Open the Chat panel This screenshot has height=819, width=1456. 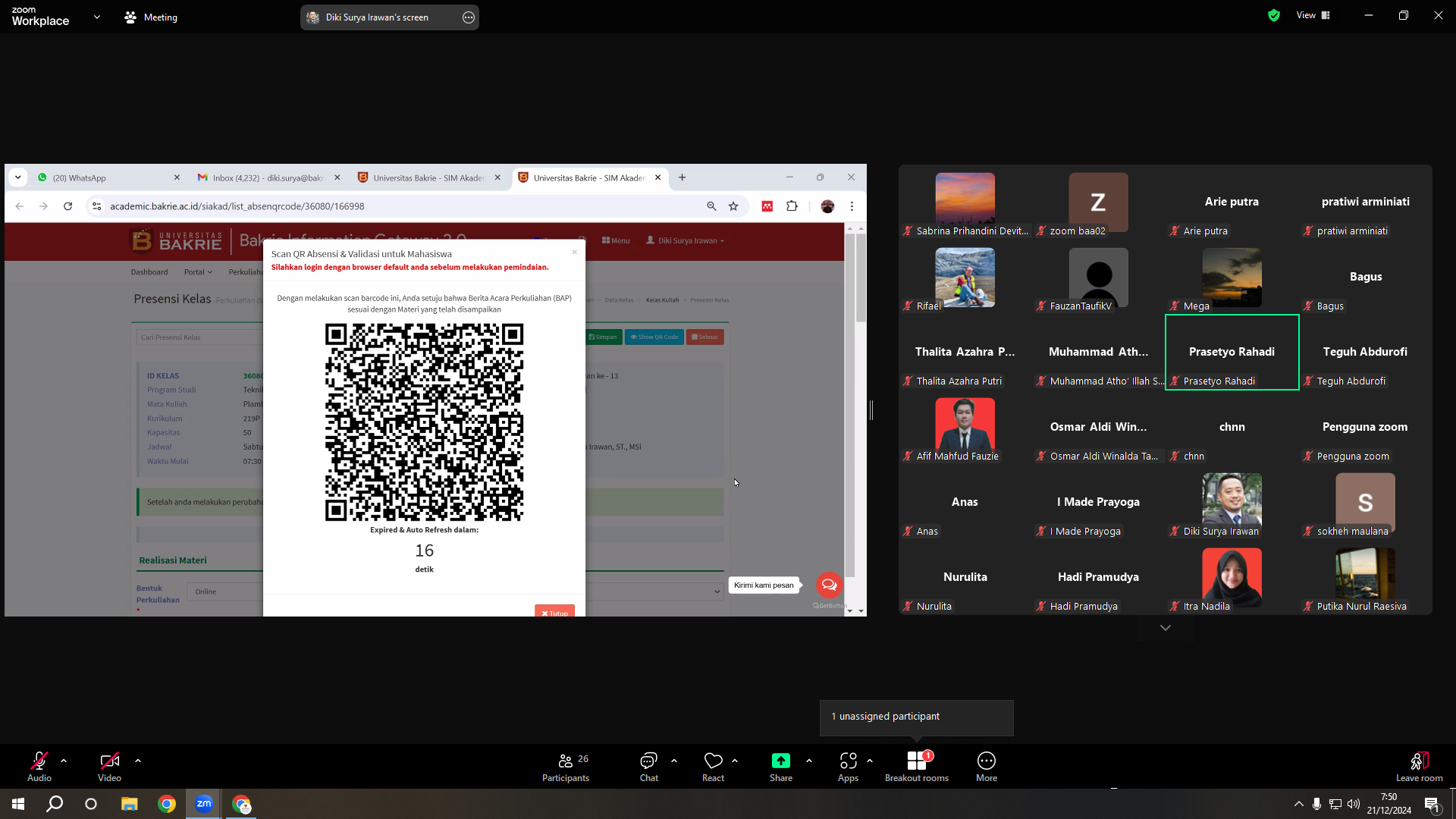click(x=648, y=767)
